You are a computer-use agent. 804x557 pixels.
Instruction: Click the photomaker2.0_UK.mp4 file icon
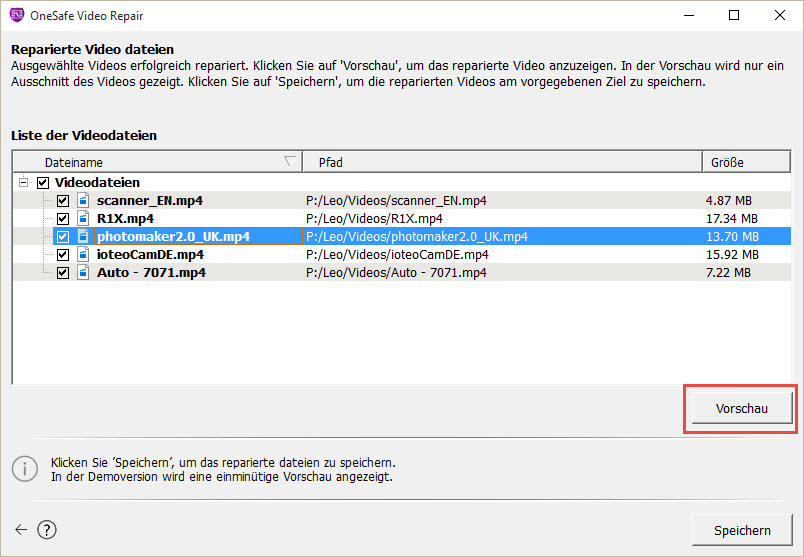click(x=83, y=236)
